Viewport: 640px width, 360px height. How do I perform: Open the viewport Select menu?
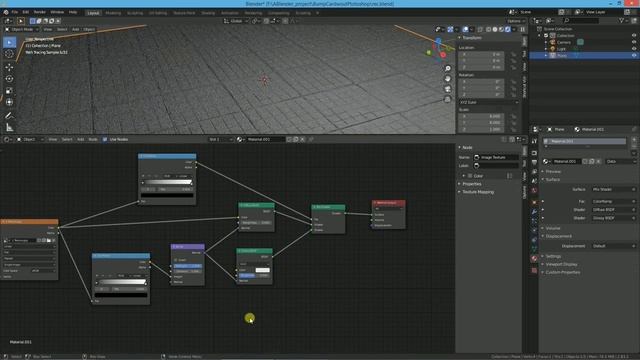tap(62, 29)
